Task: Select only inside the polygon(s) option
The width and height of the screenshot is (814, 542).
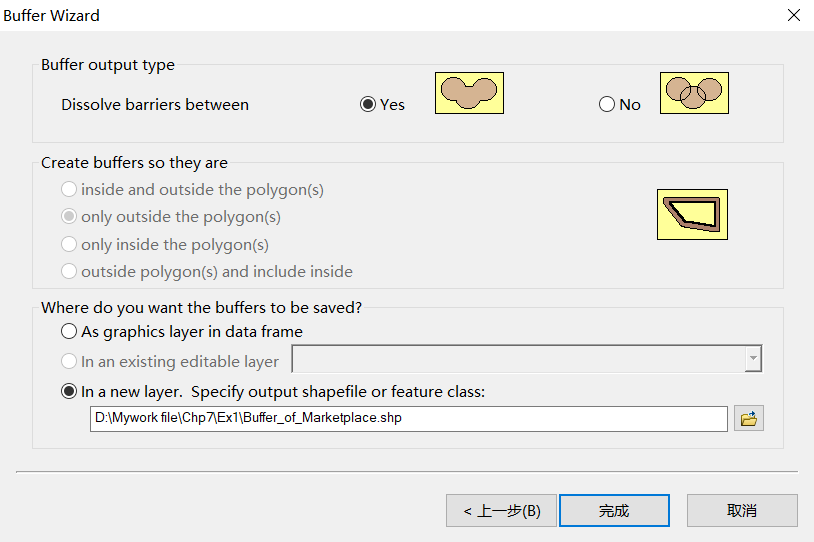Action: (69, 244)
